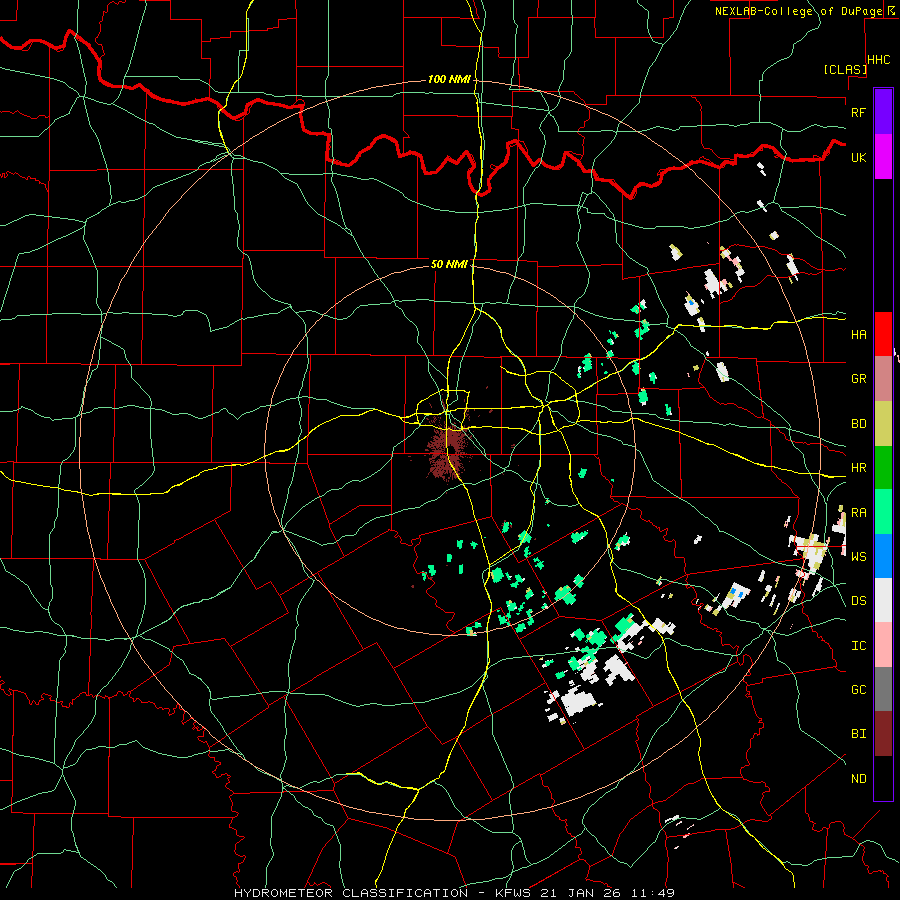Click the light green RA swatch
This screenshot has height=900, width=900.
883,512
